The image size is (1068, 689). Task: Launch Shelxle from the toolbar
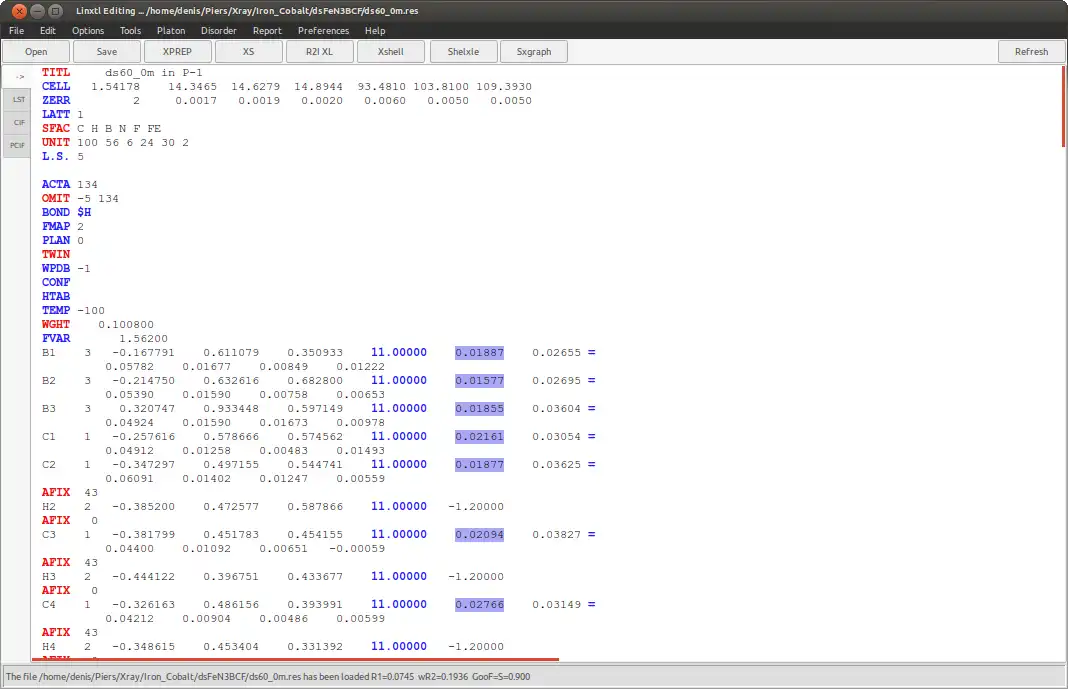click(463, 52)
